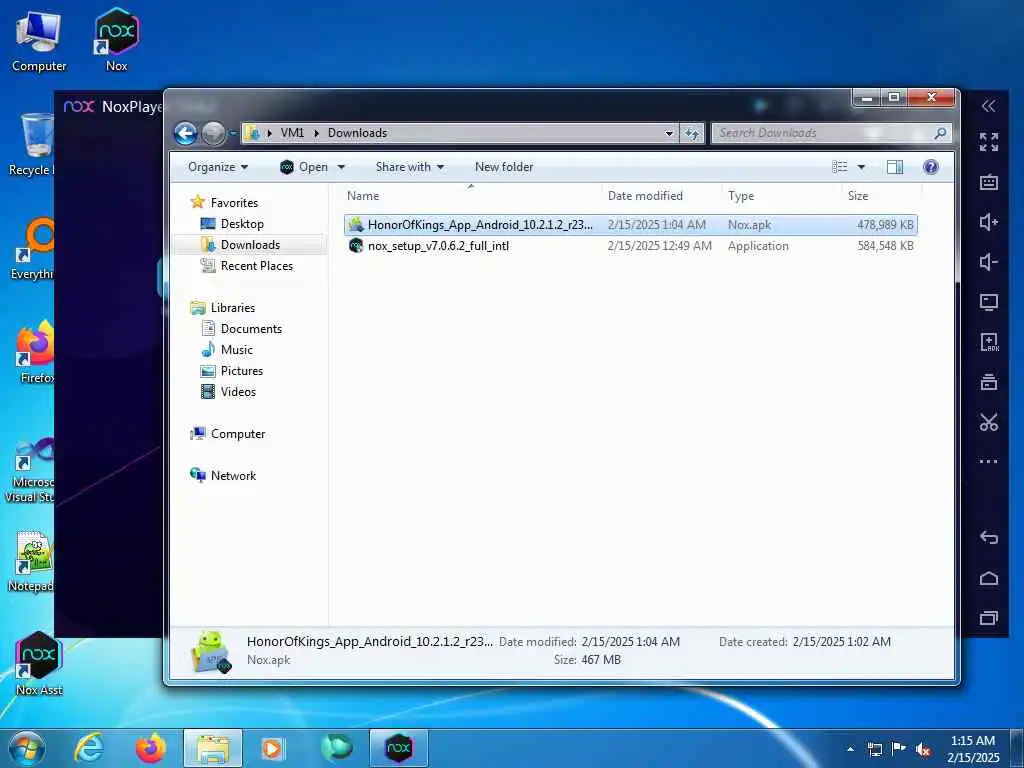The width and height of the screenshot is (1024, 768).
Task: Open Windows Start menu orb
Action: click(27, 748)
